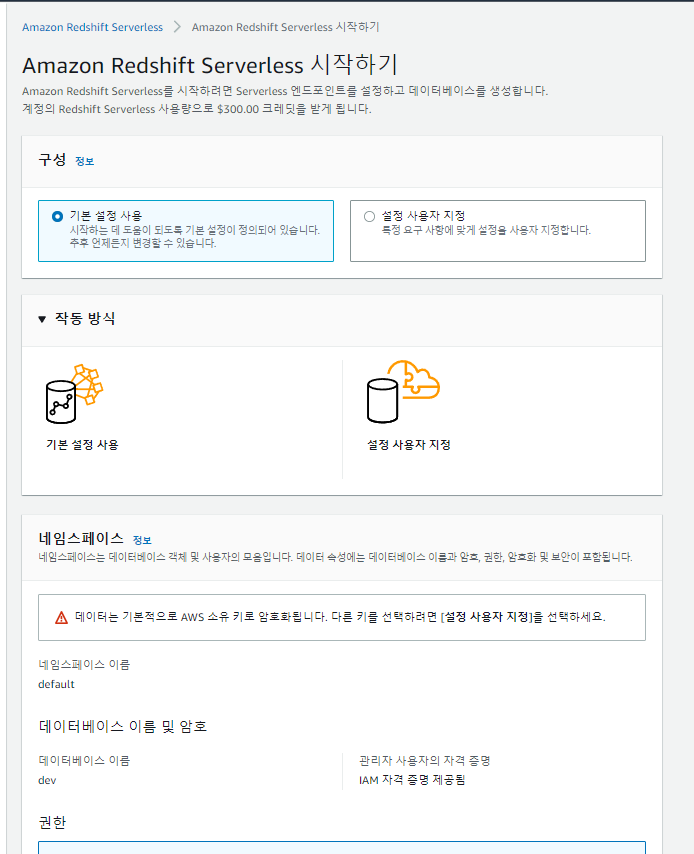Collapse the 작동 방식 section
This screenshot has height=854, width=694.
pyautogui.click(x=42, y=319)
